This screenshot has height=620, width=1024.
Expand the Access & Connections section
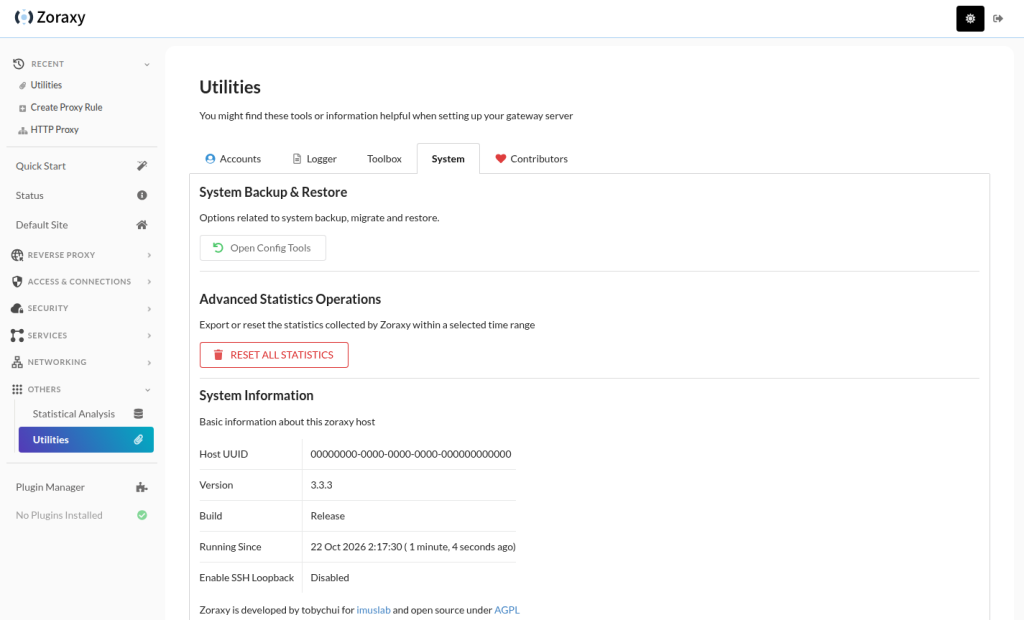[149, 282]
